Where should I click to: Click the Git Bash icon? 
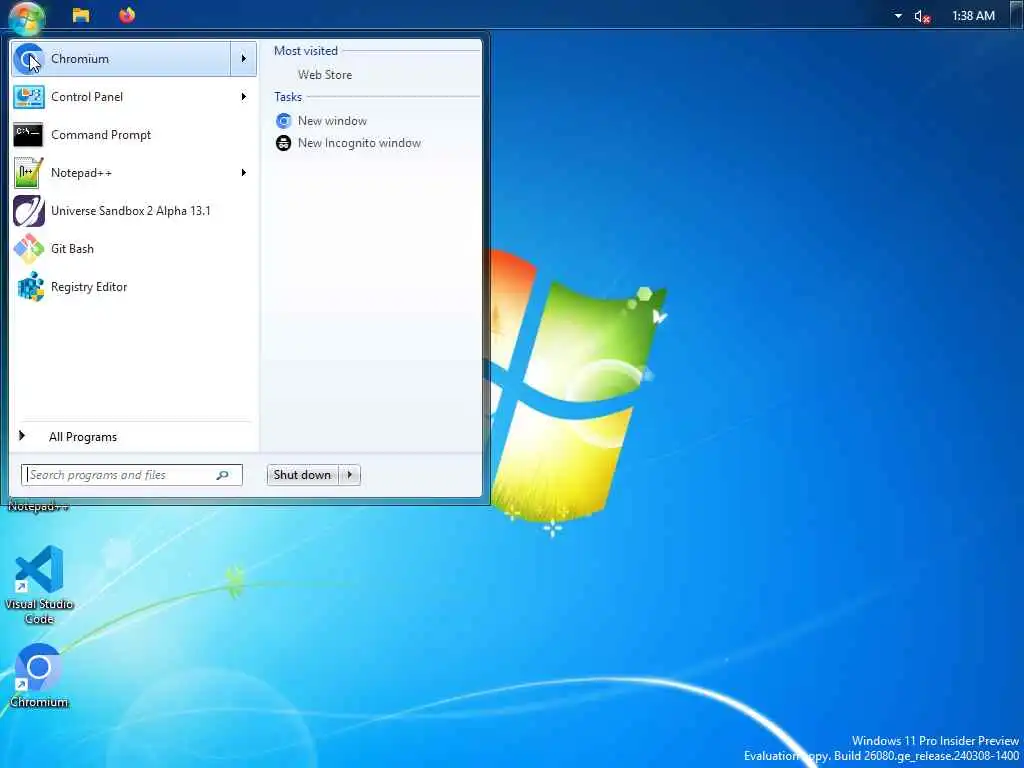coord(29,249)
